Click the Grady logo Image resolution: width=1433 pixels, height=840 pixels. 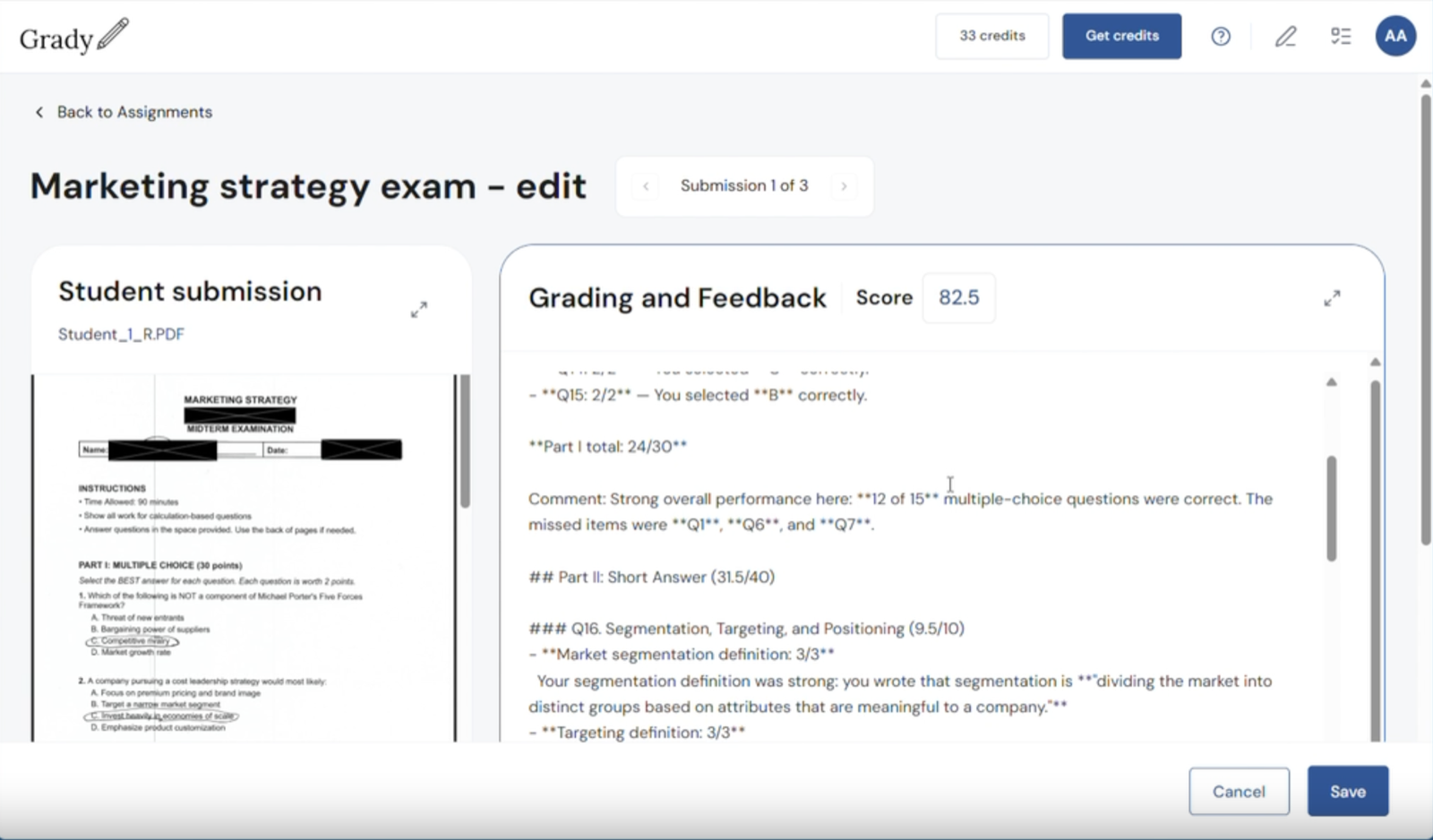(x=73, y=37)
